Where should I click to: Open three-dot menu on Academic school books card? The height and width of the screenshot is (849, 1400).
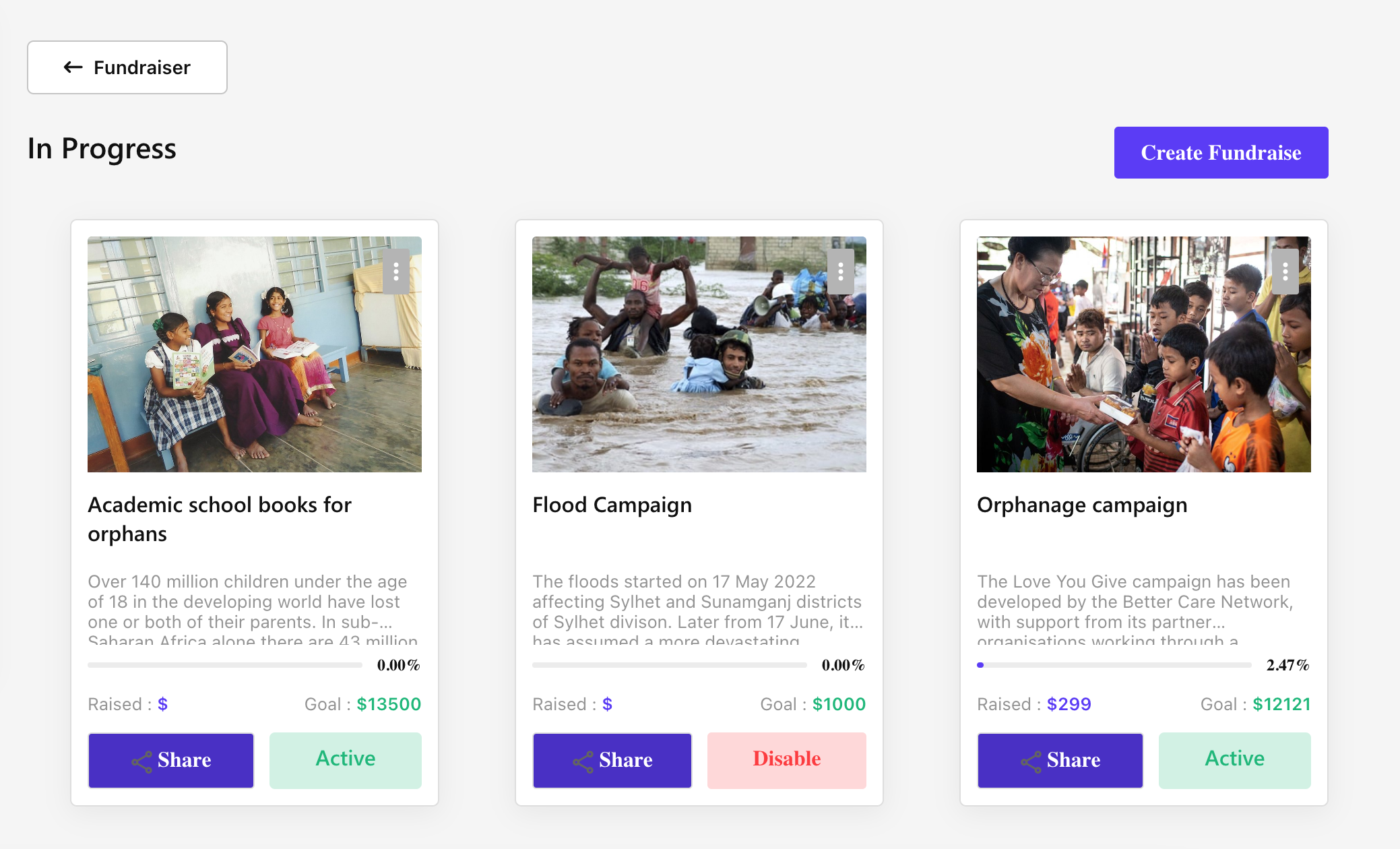coord(396,272)
